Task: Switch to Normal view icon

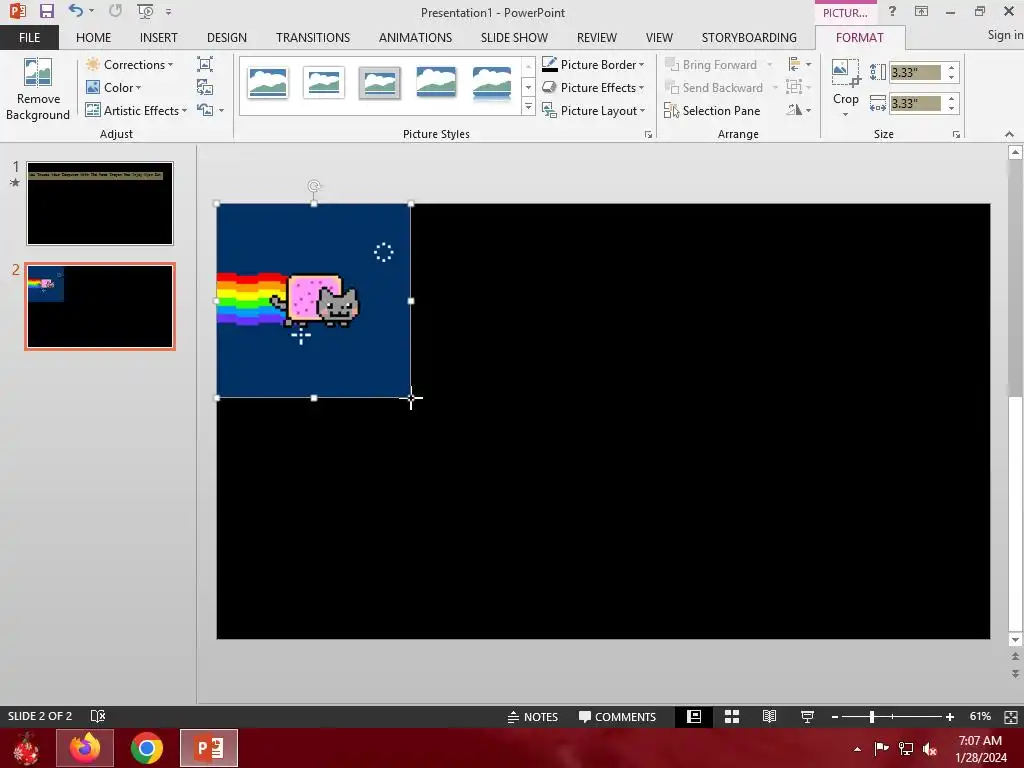Action: point(694,716)
